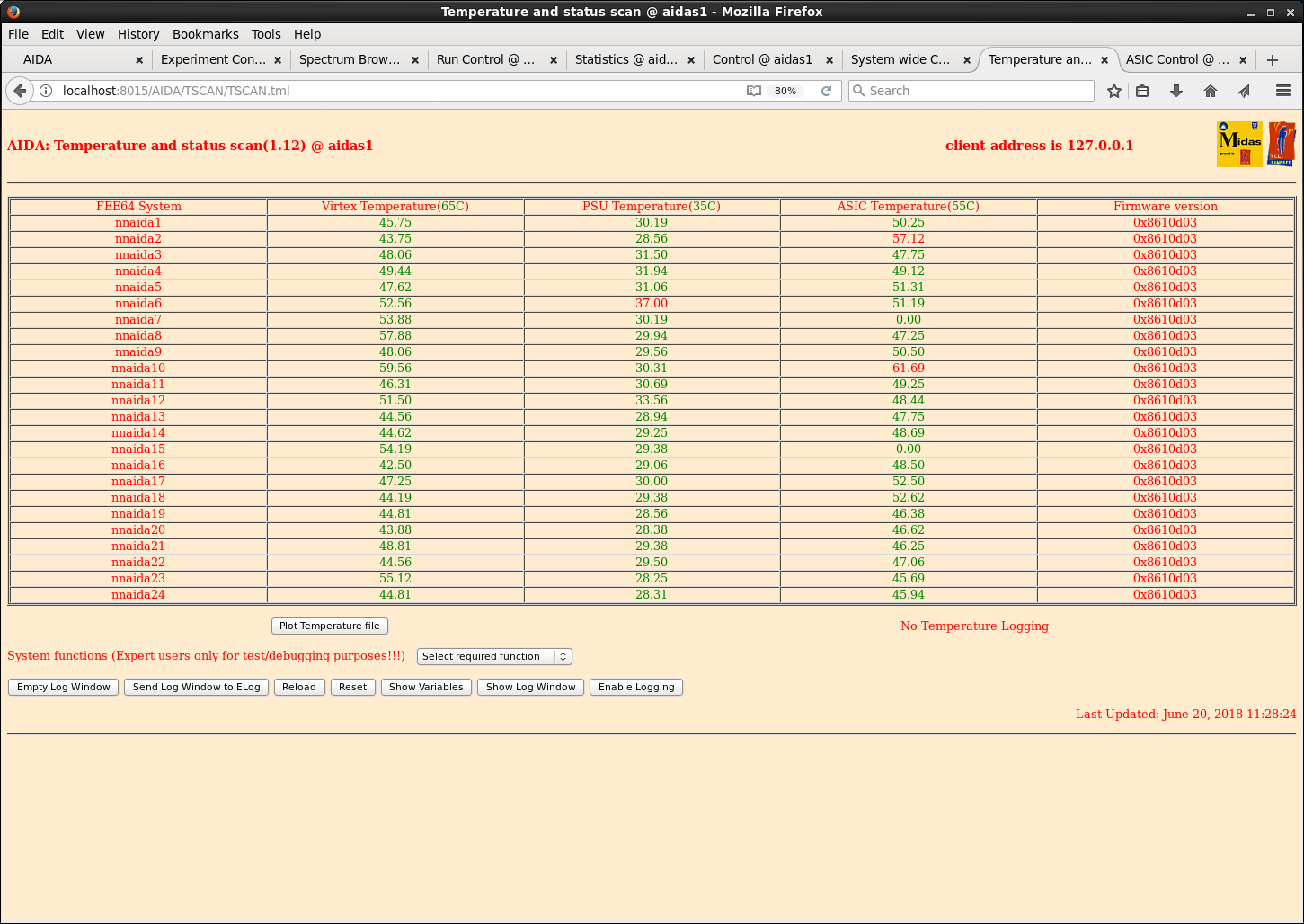Open a new tab with plus icon

1272,60
